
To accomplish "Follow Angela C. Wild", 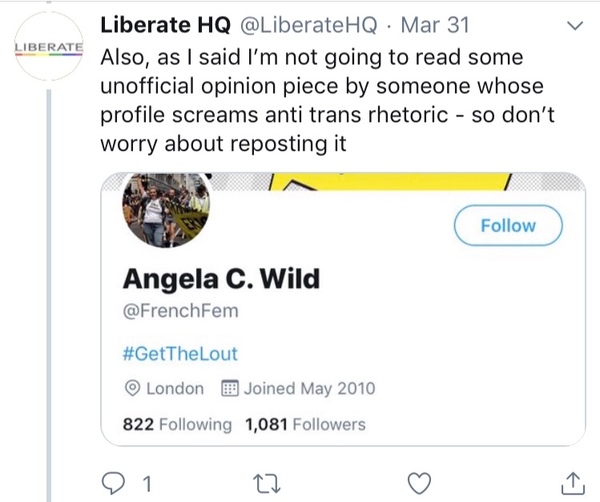I will click(508, 226).
